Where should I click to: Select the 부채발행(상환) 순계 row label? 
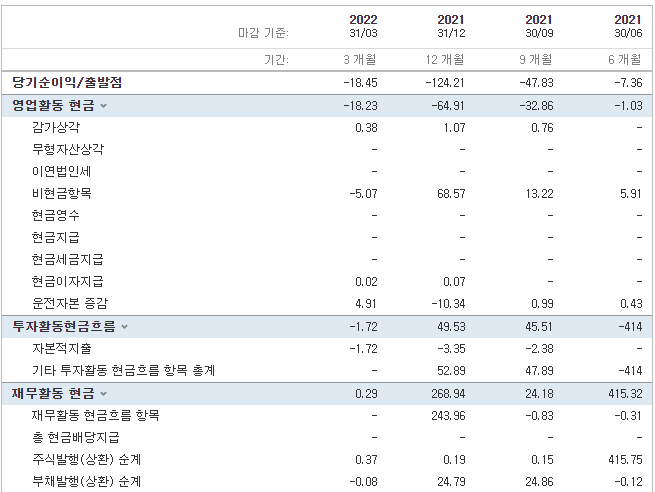(86, 482)
